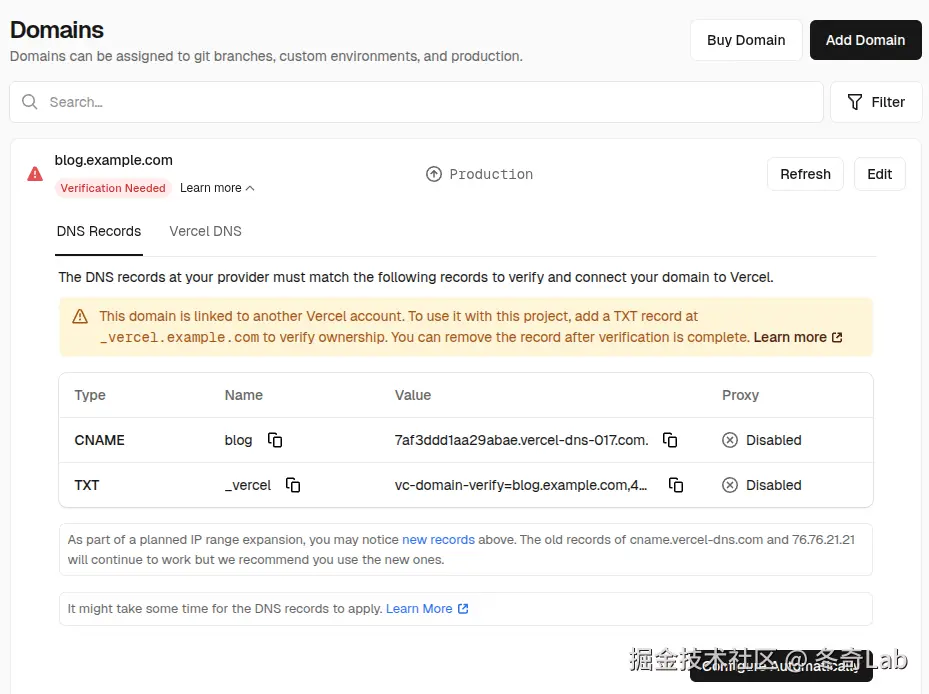Image resolution: width=929 pixels, height=694 pixels.
Task: Switch to the Vercel DNS tab
Action: click(x=205, y=231)
